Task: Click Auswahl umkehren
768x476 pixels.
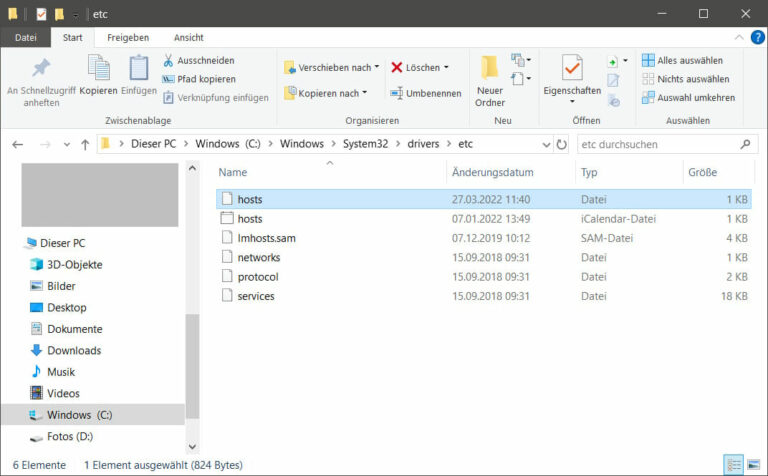Action: (689, 97)
